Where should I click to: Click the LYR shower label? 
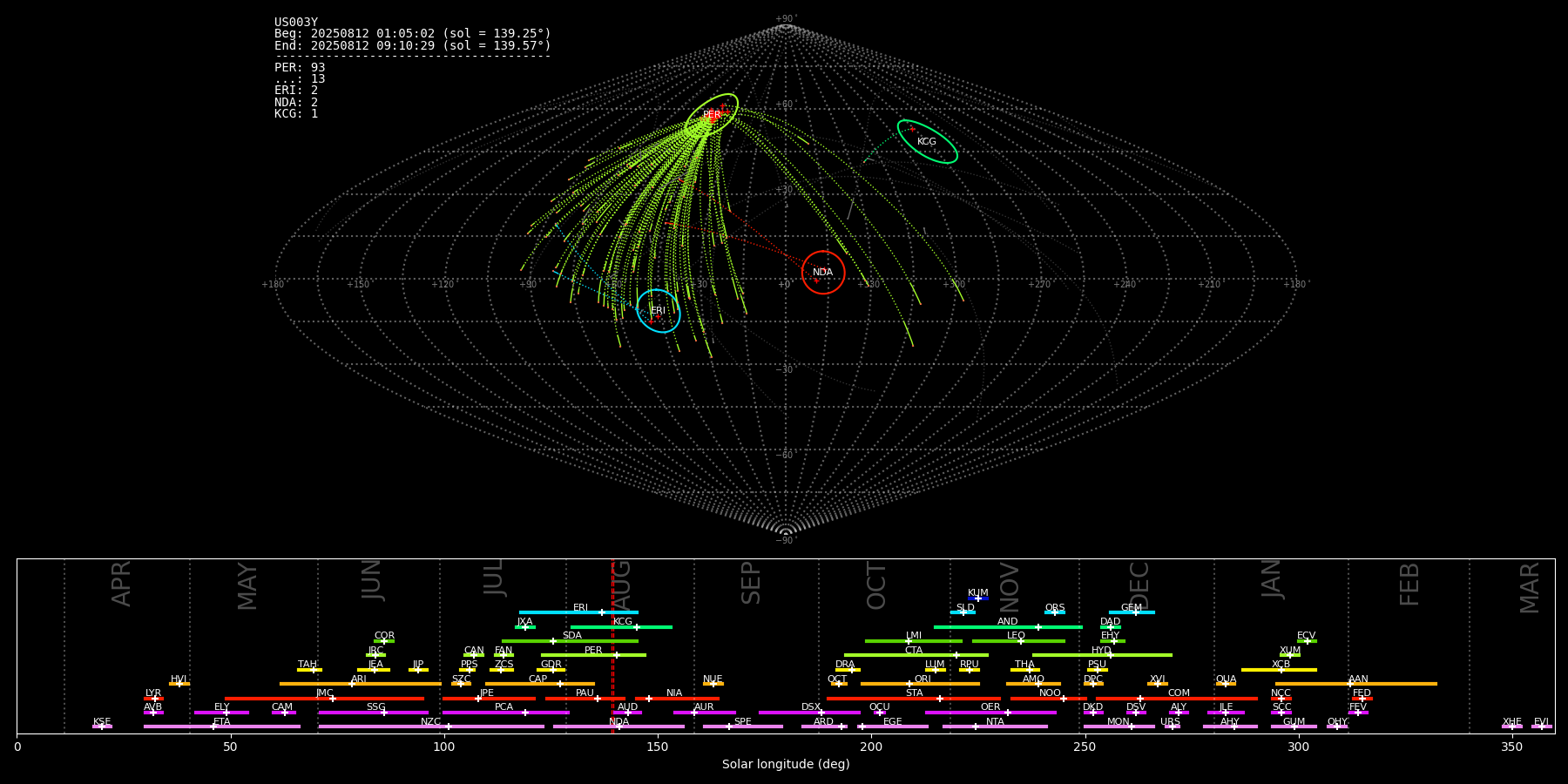click(153, 693)
